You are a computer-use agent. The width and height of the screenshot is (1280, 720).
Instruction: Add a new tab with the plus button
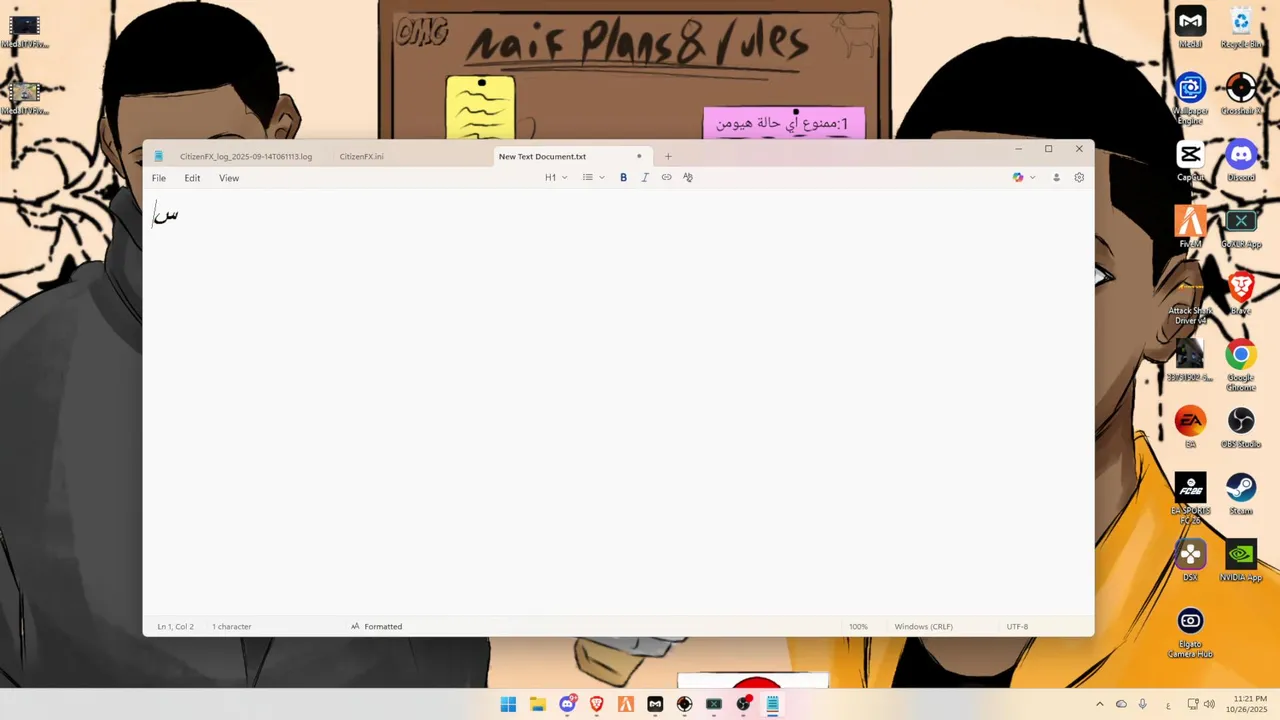[x=668, y=156]
